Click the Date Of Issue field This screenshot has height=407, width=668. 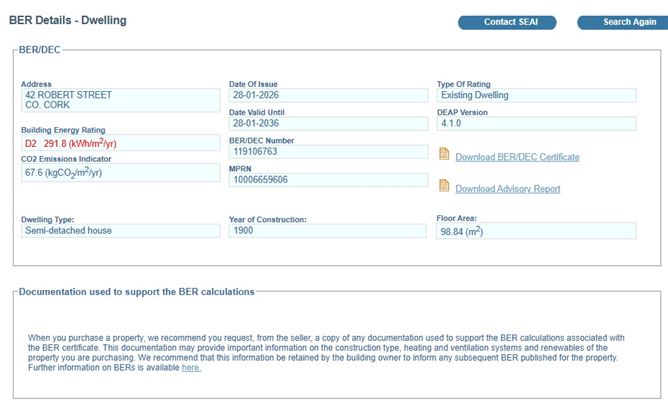pyautogui.click(x=327, y=95)
